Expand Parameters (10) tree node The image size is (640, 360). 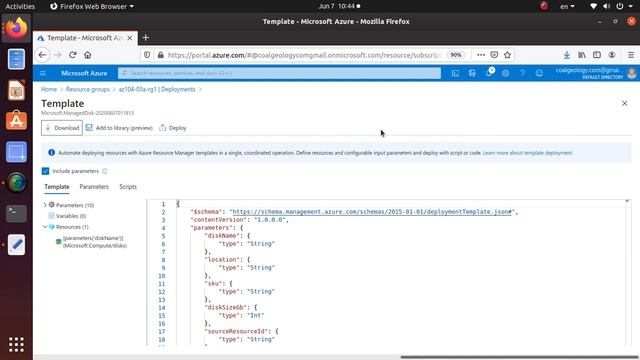[45, 205]
